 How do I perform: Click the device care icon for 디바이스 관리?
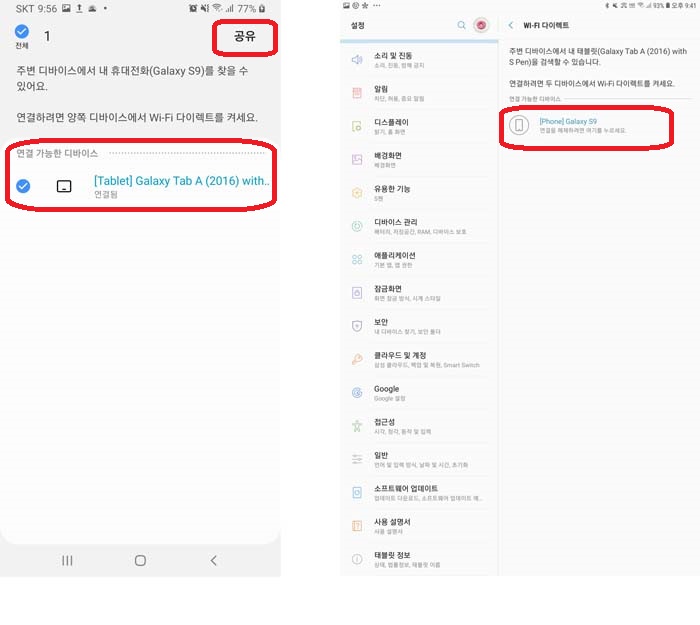[x=357, y=226]
